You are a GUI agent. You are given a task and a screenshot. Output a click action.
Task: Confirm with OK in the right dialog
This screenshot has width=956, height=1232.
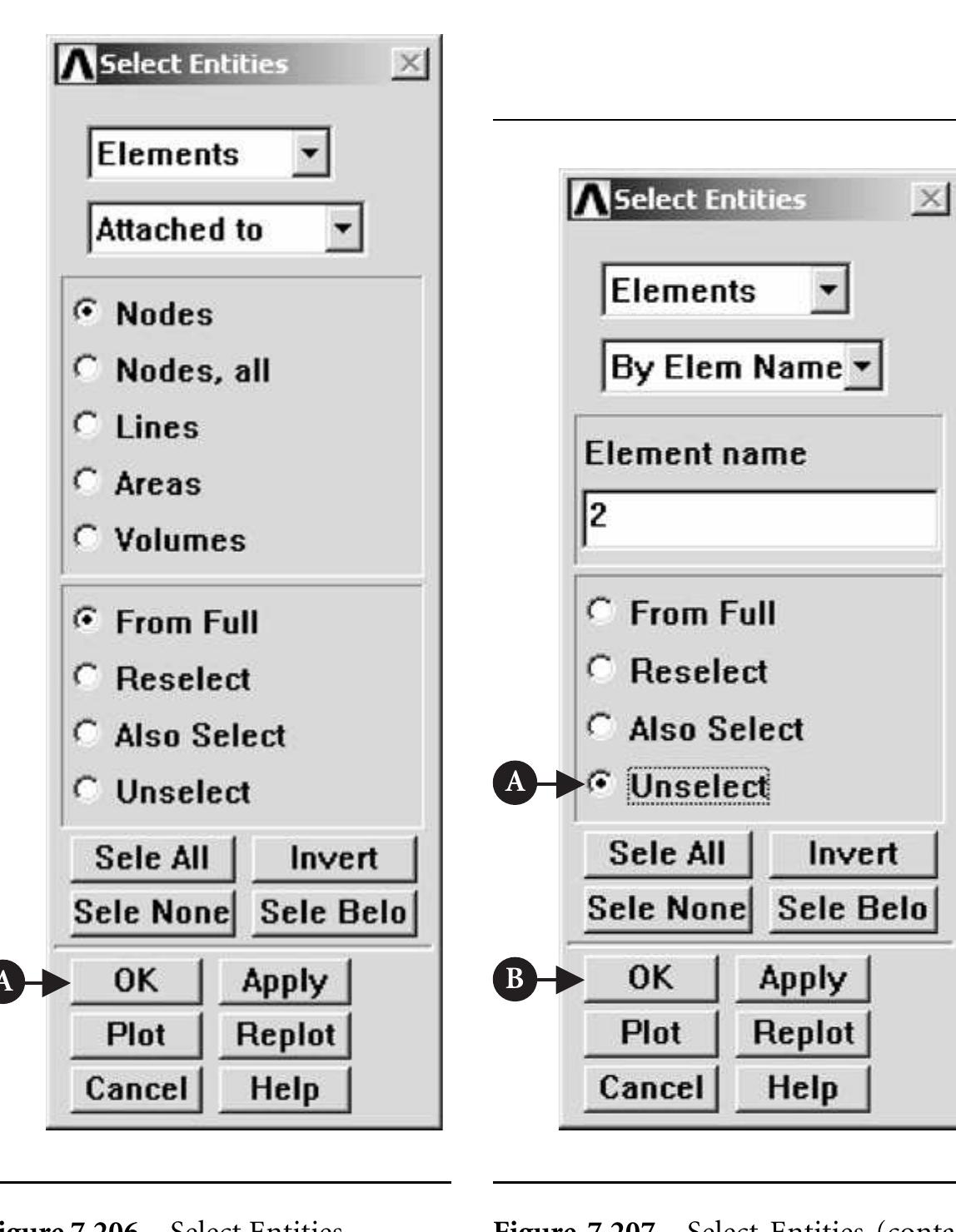pyautogui.click(x=650, y=978)
